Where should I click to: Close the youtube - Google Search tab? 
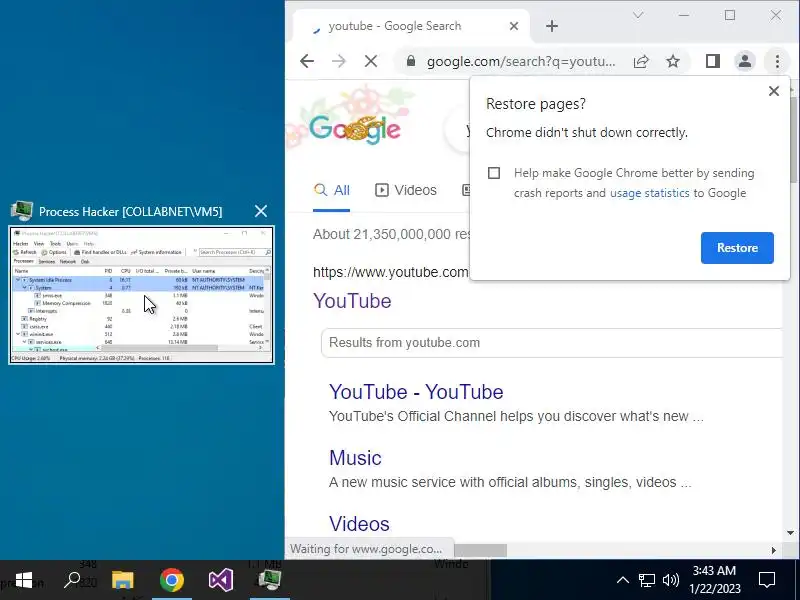coord(514,26)
